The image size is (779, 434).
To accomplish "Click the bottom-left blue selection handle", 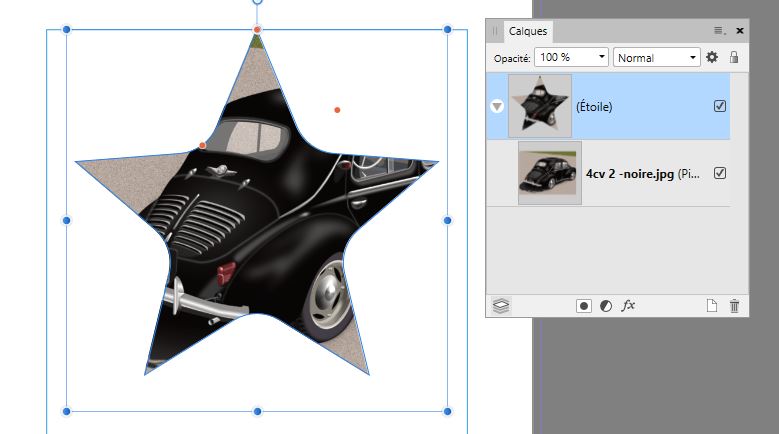I will point(67,411).
